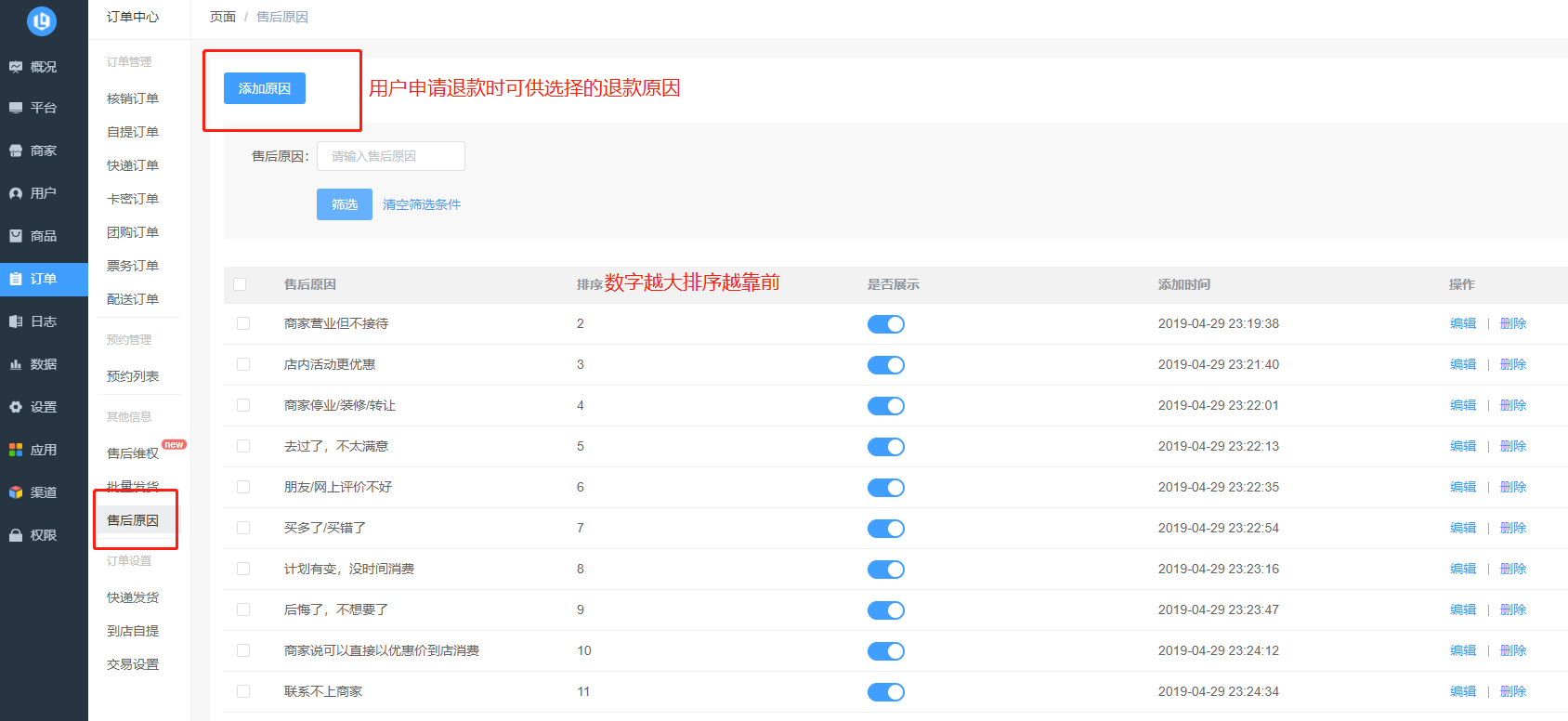This screenshot has height=721, width=1568.
Task: Toggle display switch for 店内活动更优惠
Action: (886, 365)
